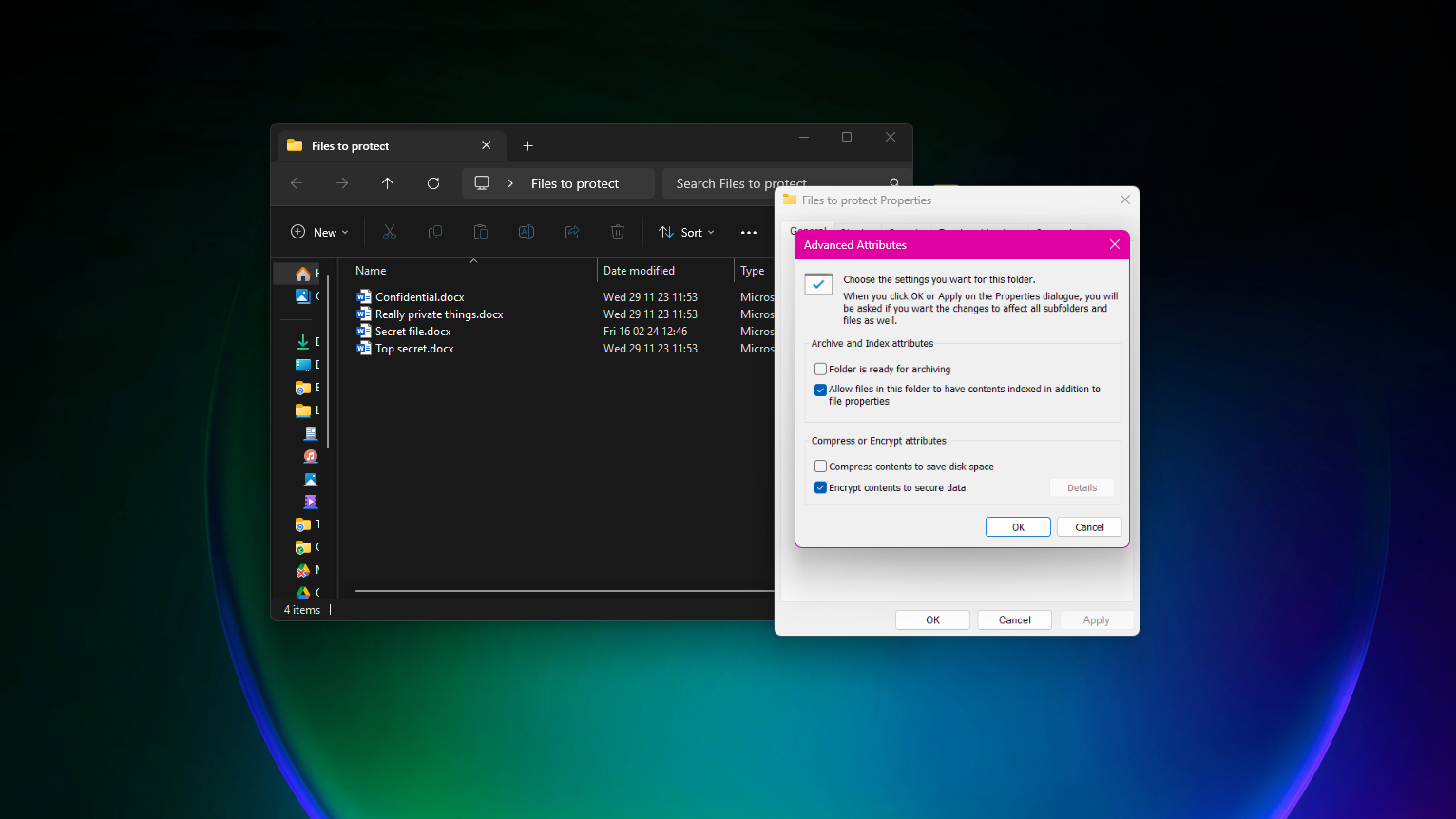Open Downloads green arrow icon in sidebar

click(303, 342)
